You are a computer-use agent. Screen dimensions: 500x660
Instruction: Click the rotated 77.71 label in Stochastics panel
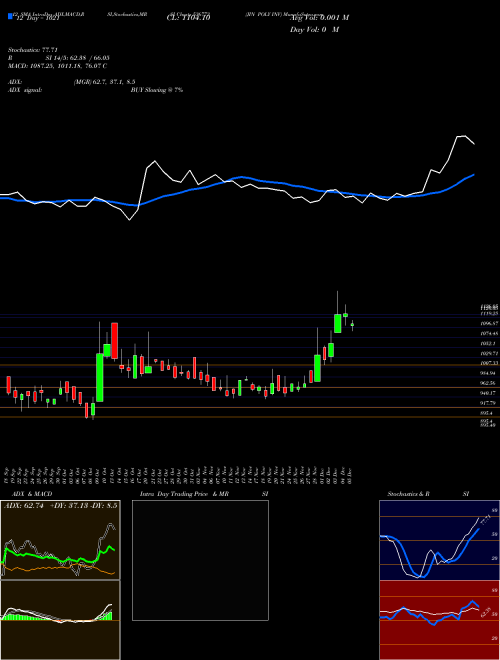(485, 522)
